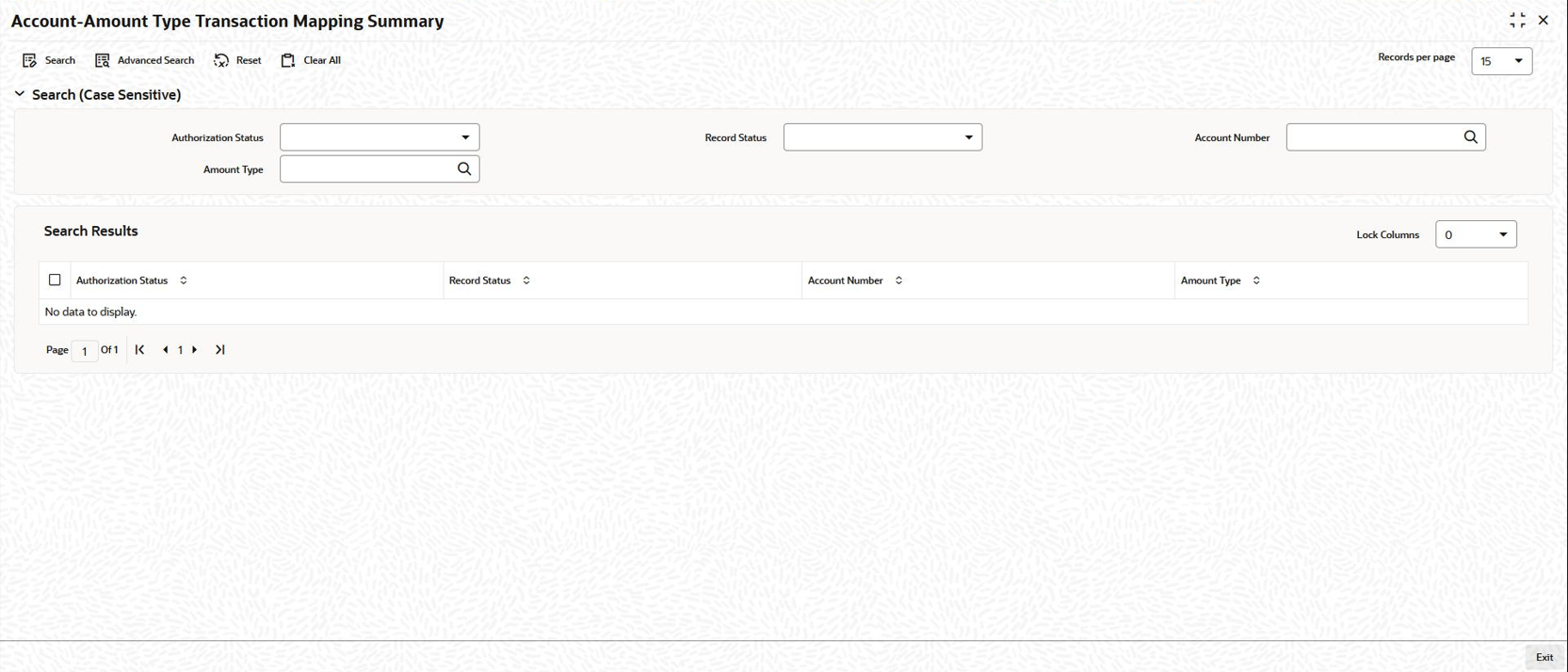Open the Authorization Status dropdown
The width and height of the screenshot is (1568, 672).
(380, 137)
